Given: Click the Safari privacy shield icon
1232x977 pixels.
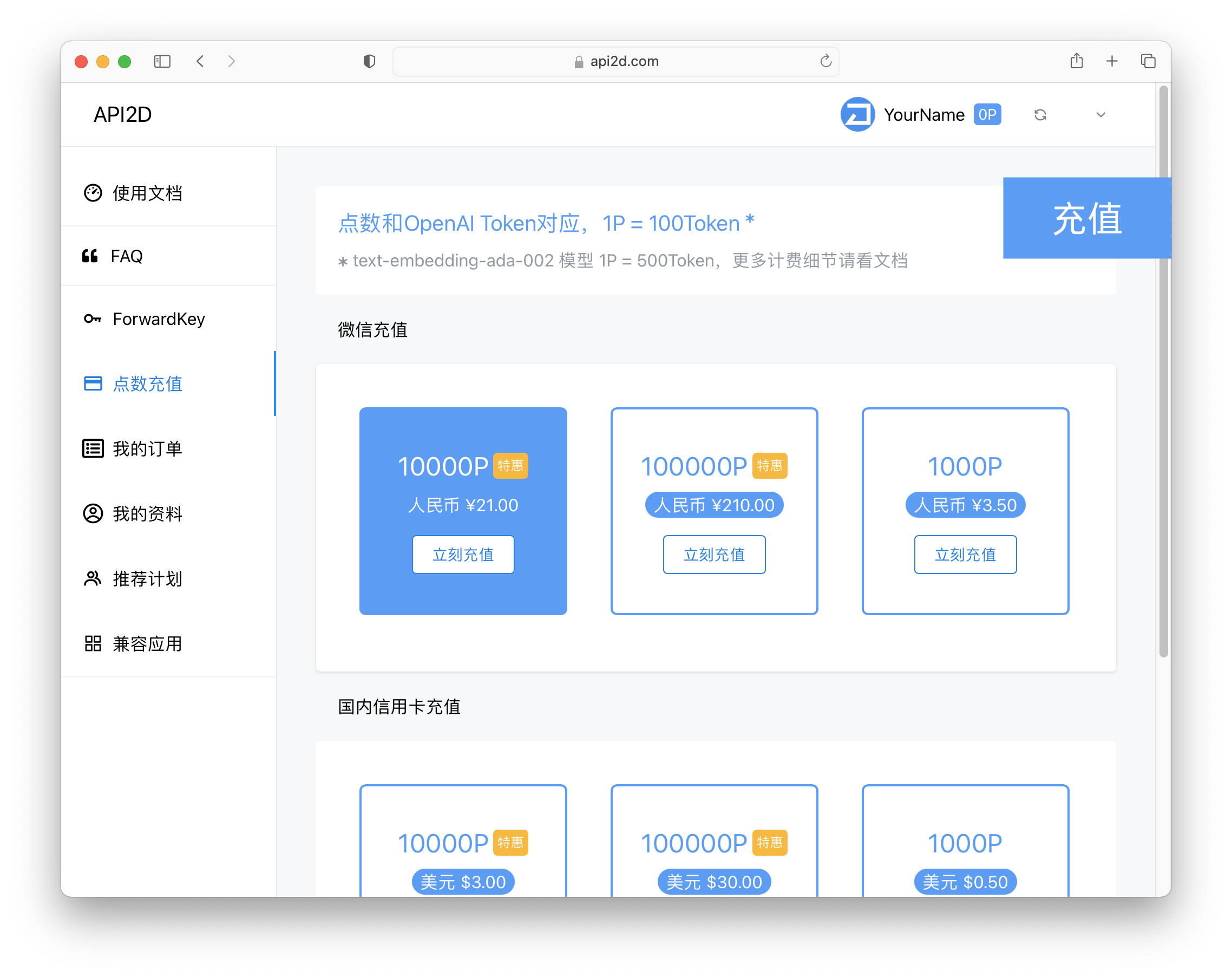Looking at the screenshot, I should click(369, 61).
